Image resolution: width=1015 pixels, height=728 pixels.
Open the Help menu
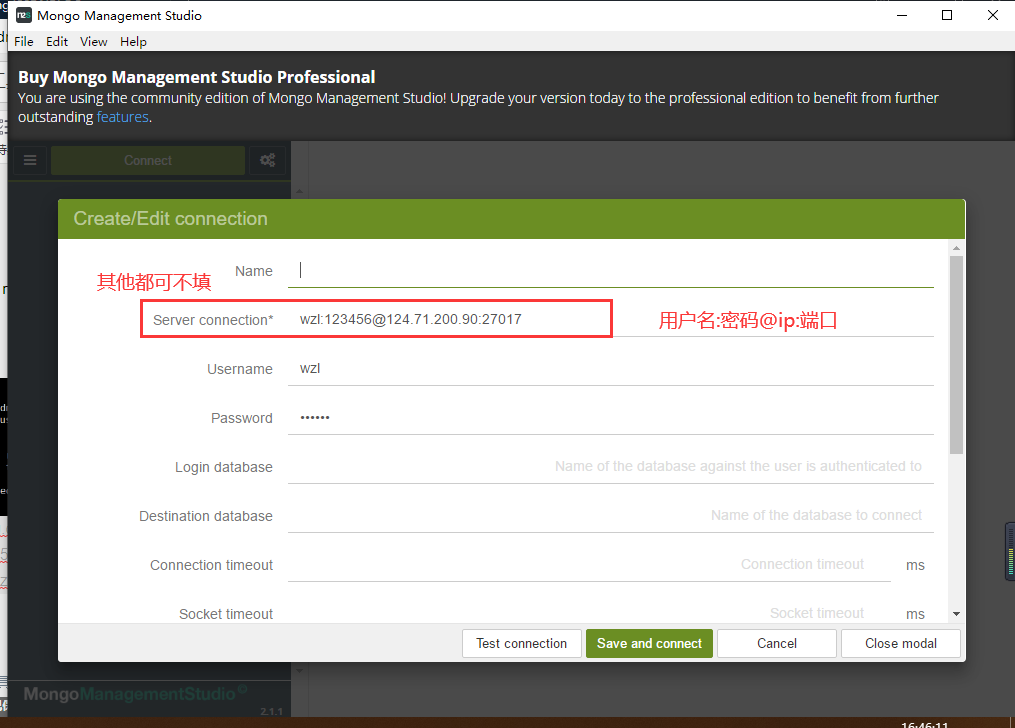[x=133, y=41]
